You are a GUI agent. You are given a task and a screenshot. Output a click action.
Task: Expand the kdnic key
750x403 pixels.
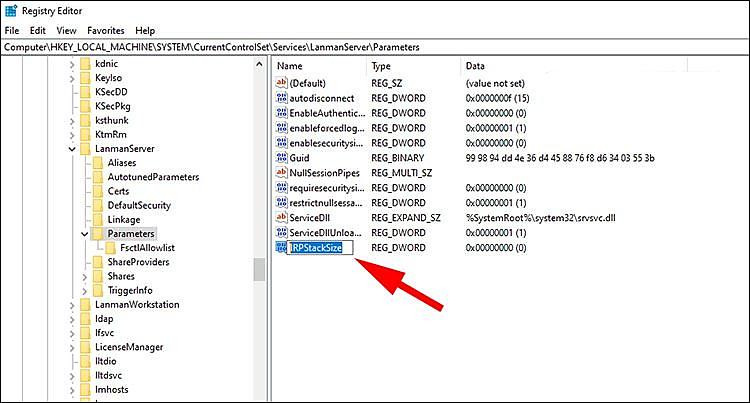[x=72, y=64]
